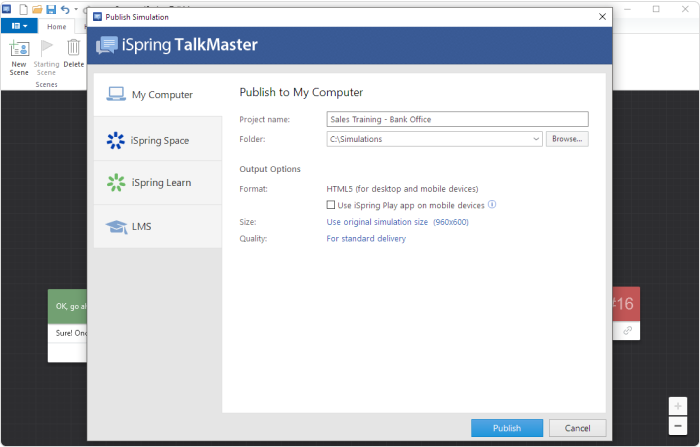
Task: Click the Project name input field
Action: [x=457, y=119]
